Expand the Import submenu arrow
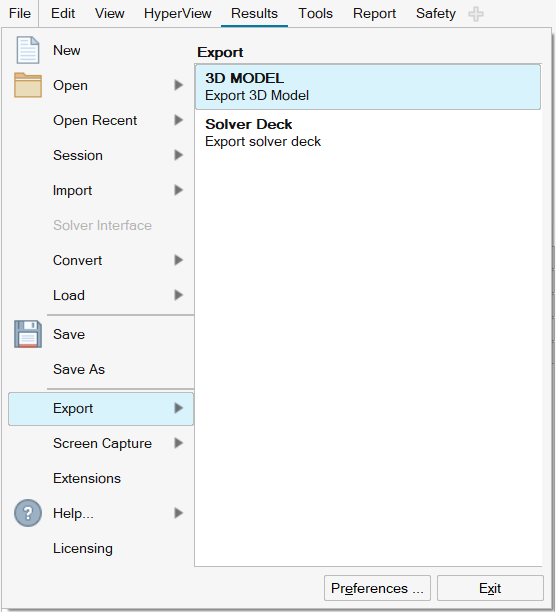556x612 pixels. click(x=178, y=190)
